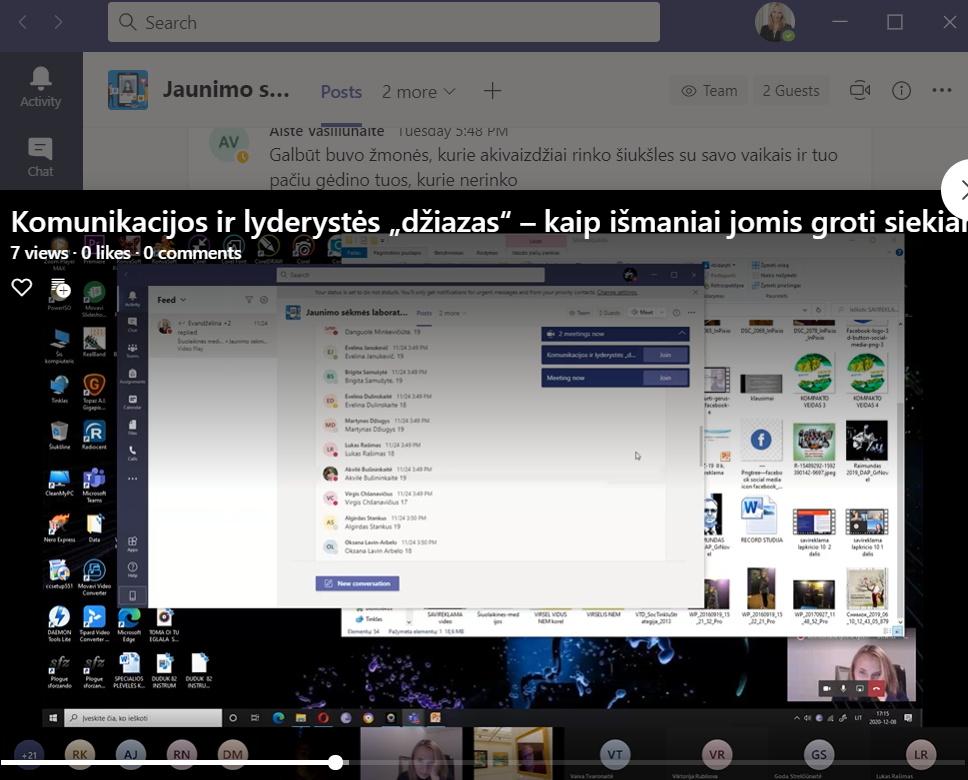Viewport: 968px width, 780px height.
Task: Select the 'RECORD STUDIJA' Word document
Action: [761, 520]
